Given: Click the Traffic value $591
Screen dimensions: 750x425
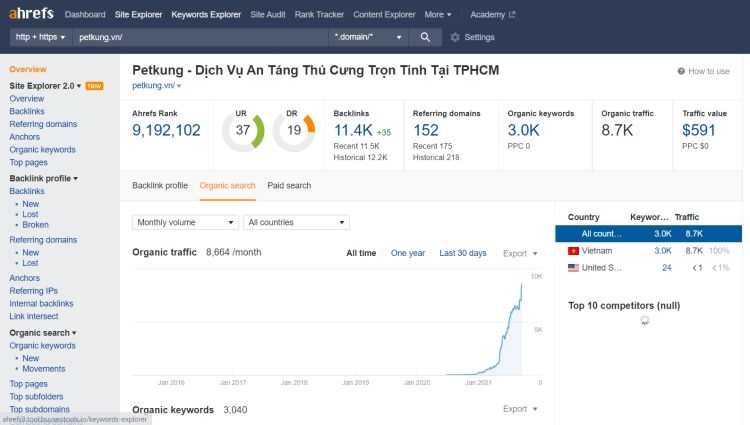Looking at the screenshot, I should [698, 130].
